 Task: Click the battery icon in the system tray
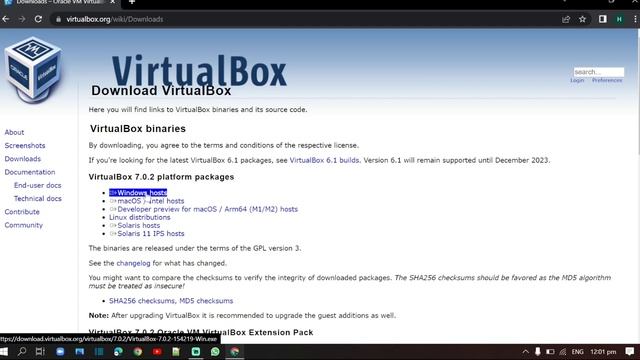[550, 351]
